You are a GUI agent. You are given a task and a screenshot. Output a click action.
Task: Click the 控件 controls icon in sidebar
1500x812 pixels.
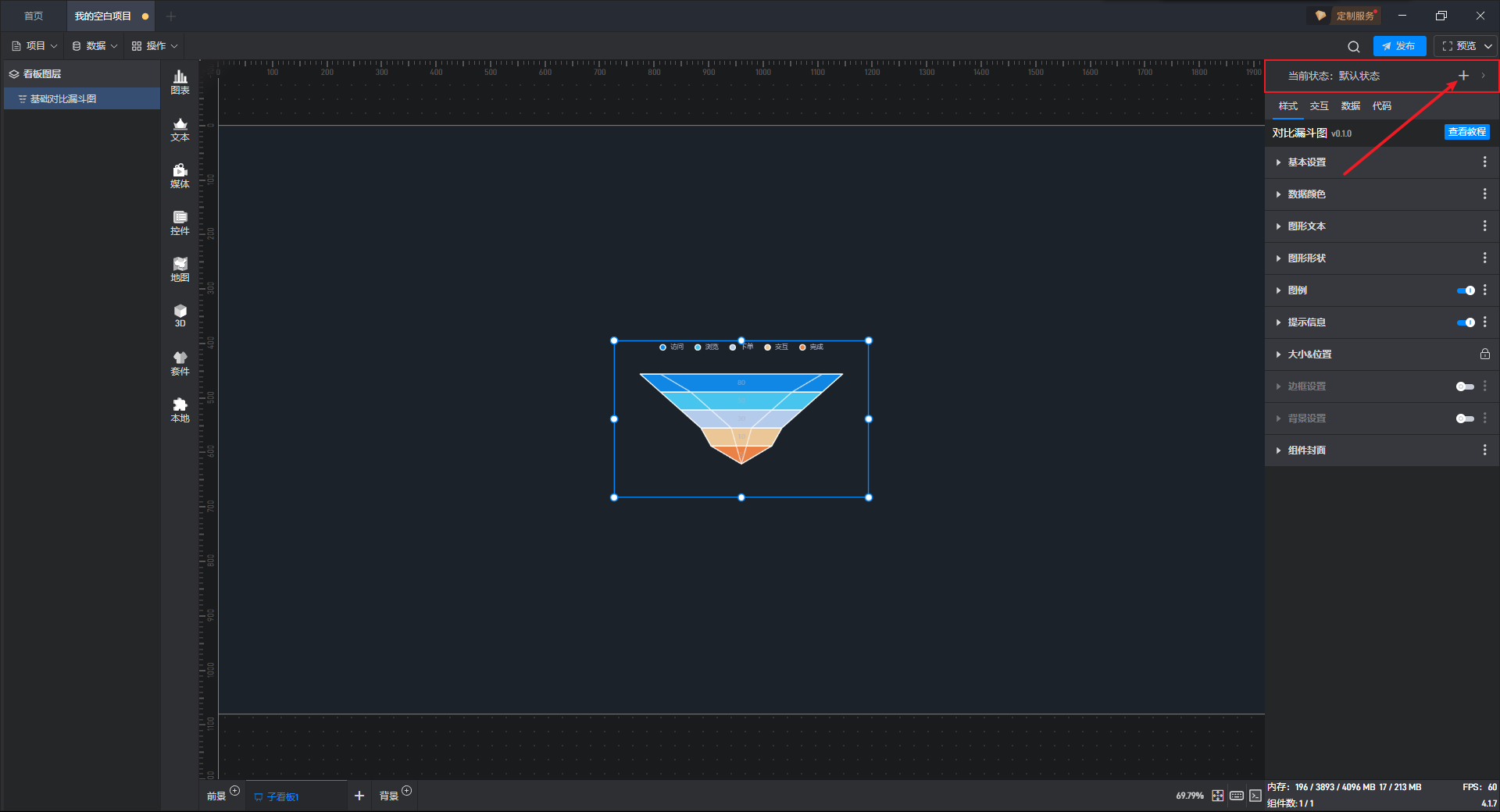tap(180, 223)
